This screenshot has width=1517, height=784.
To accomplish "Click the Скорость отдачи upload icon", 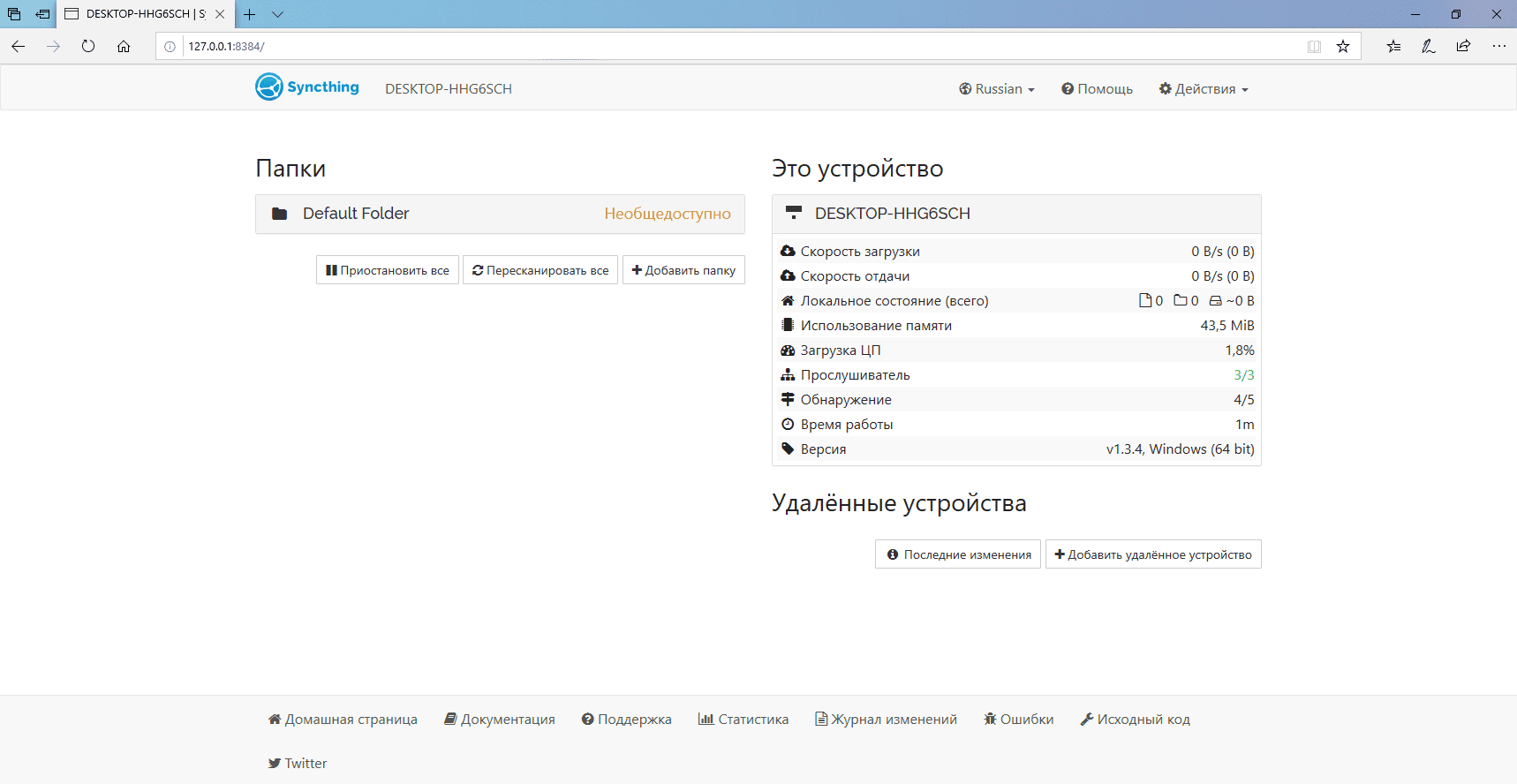I will coord(788,276).
